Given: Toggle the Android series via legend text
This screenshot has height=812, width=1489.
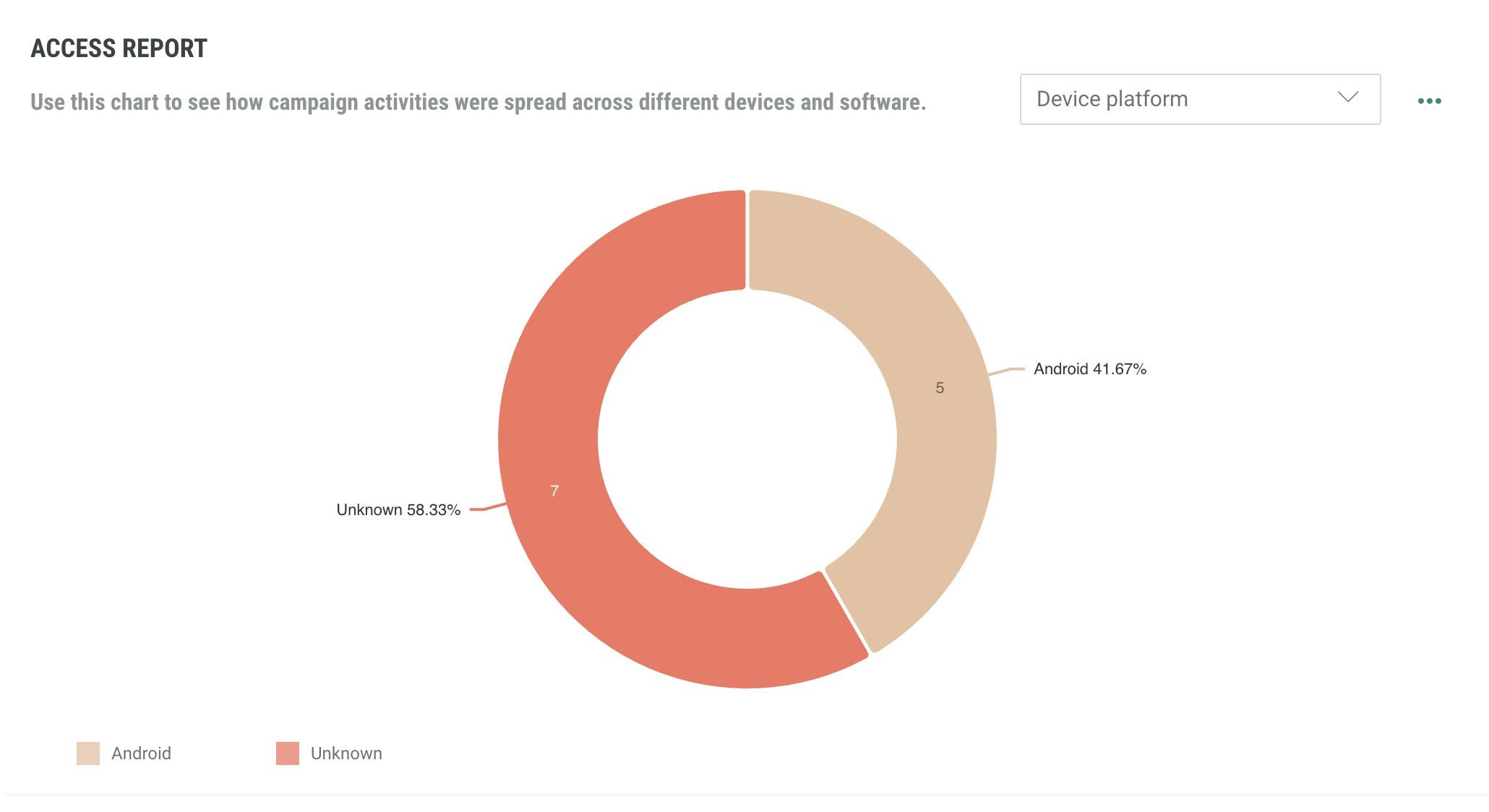Looking at the screenshot, I should point(142,753).
